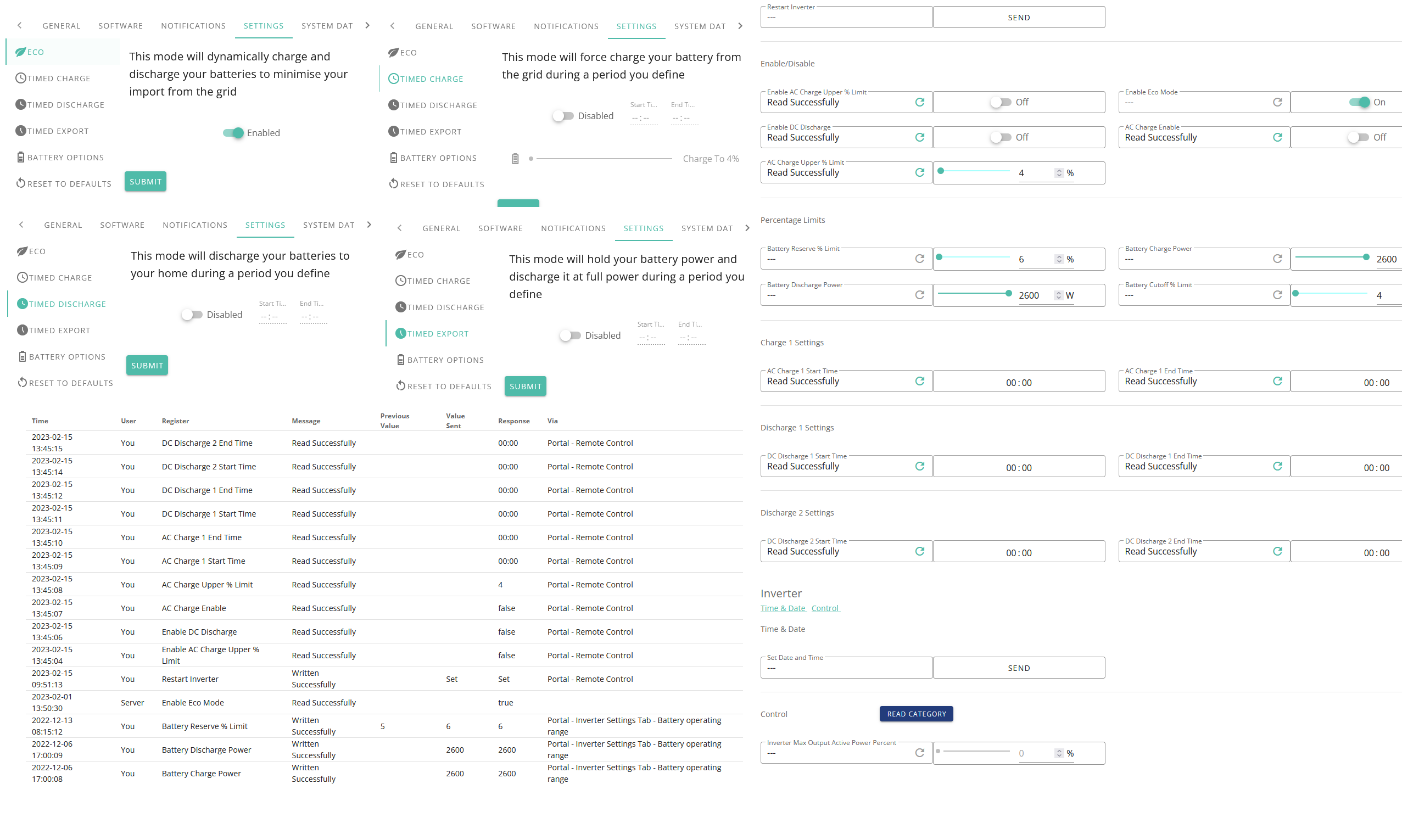Click refresh icon for AC Charge 1 Start Time
The height and width of the screenshot is (840, 1402).
(919, 381)
